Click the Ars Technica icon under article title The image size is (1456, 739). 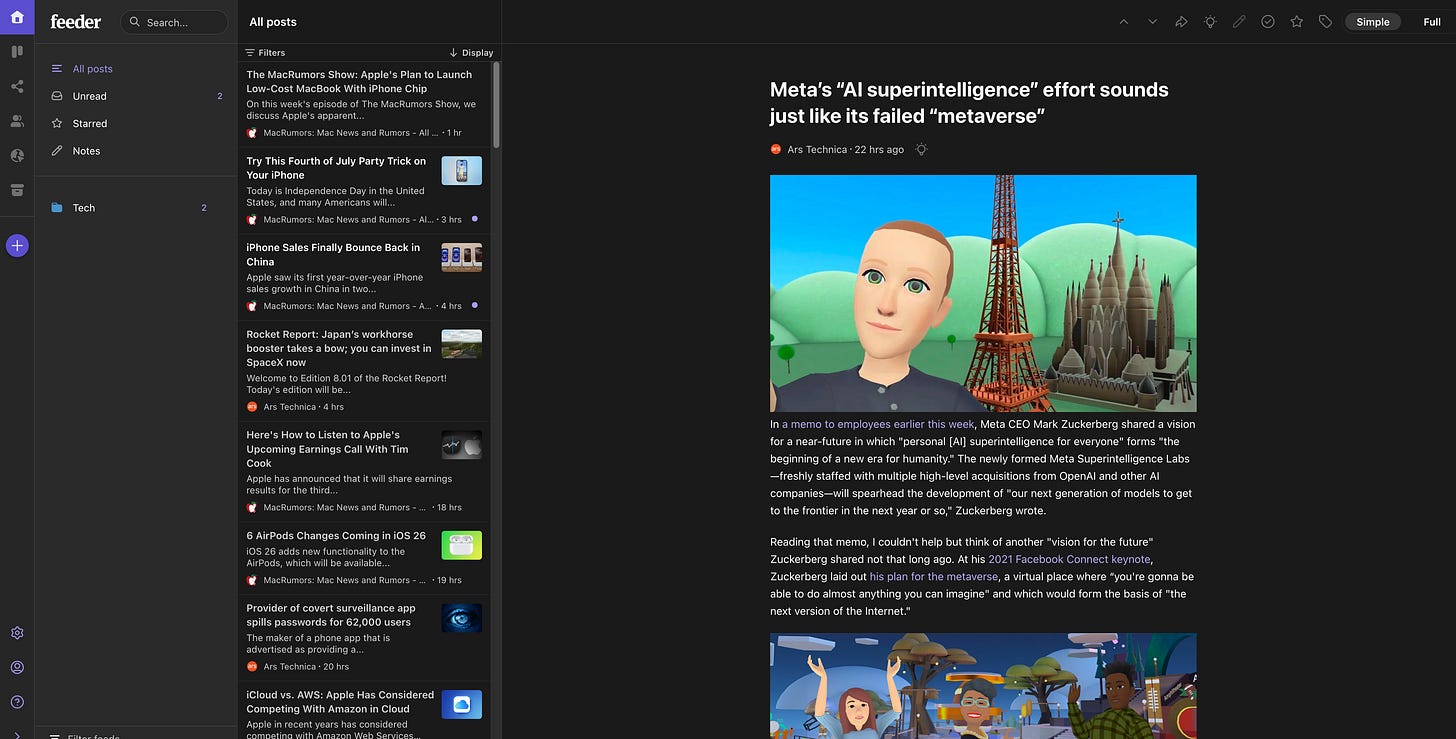776,149
